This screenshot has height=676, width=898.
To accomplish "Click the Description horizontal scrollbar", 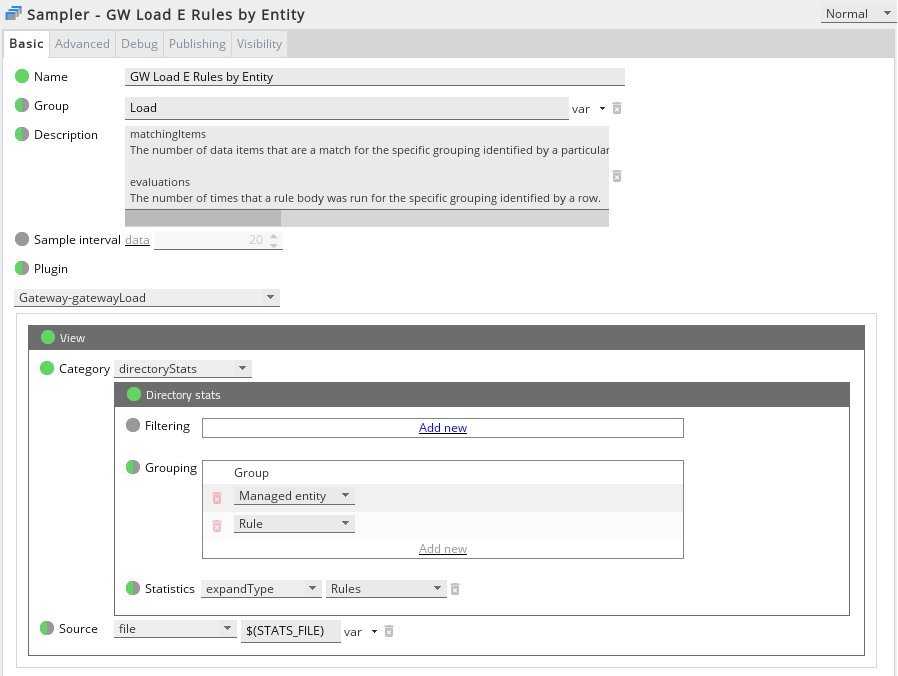I will [x=203, y=217].
